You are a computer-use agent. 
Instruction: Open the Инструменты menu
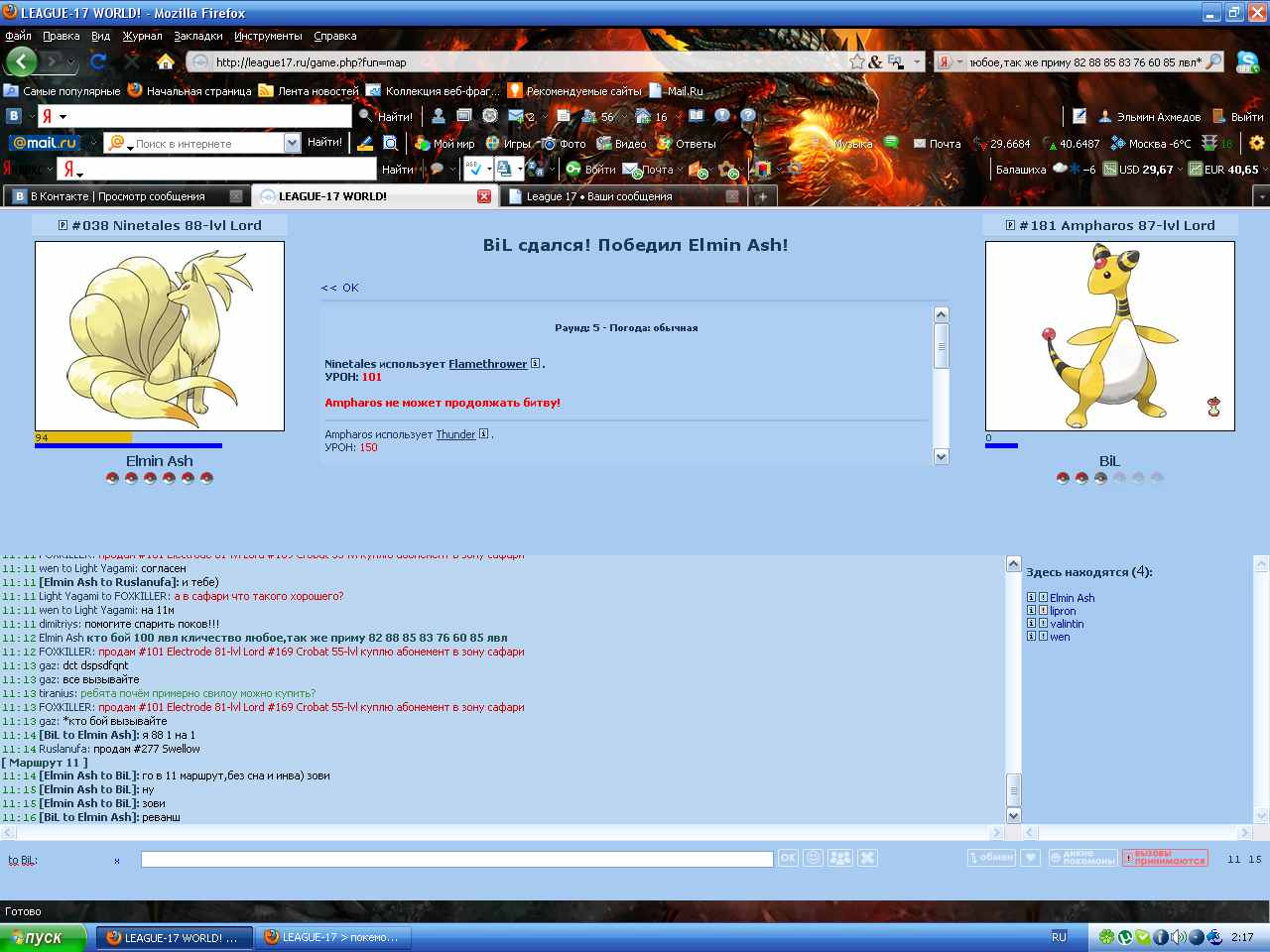[268, 36]
